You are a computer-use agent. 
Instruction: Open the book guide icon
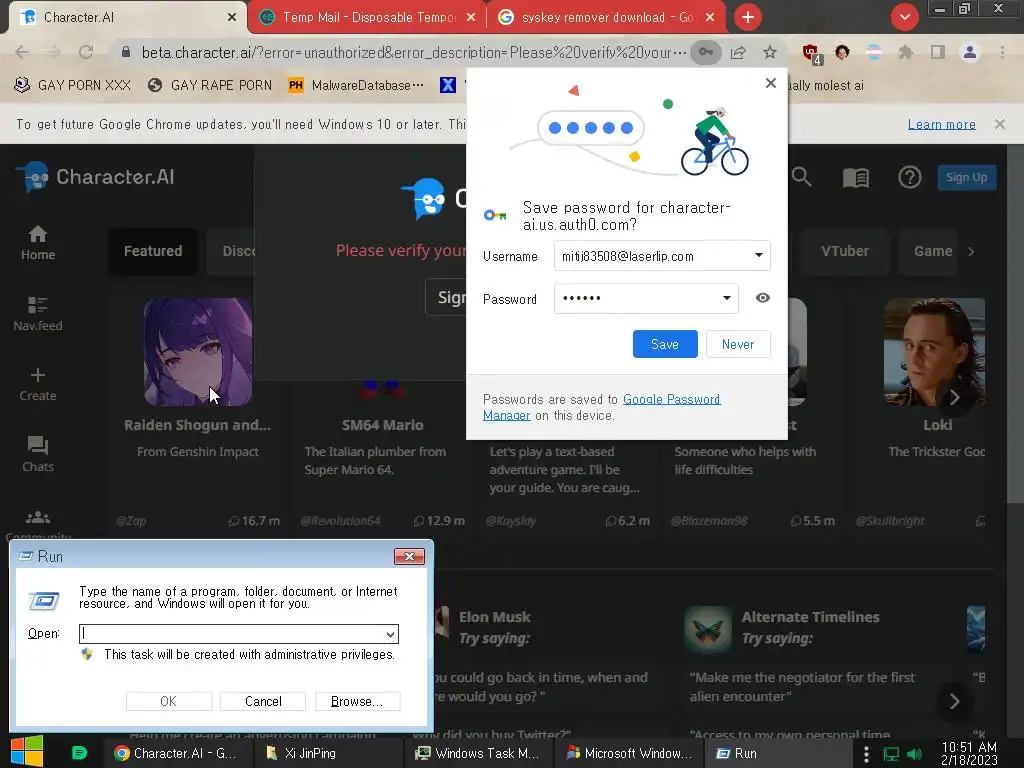click(x=856, y=177)
